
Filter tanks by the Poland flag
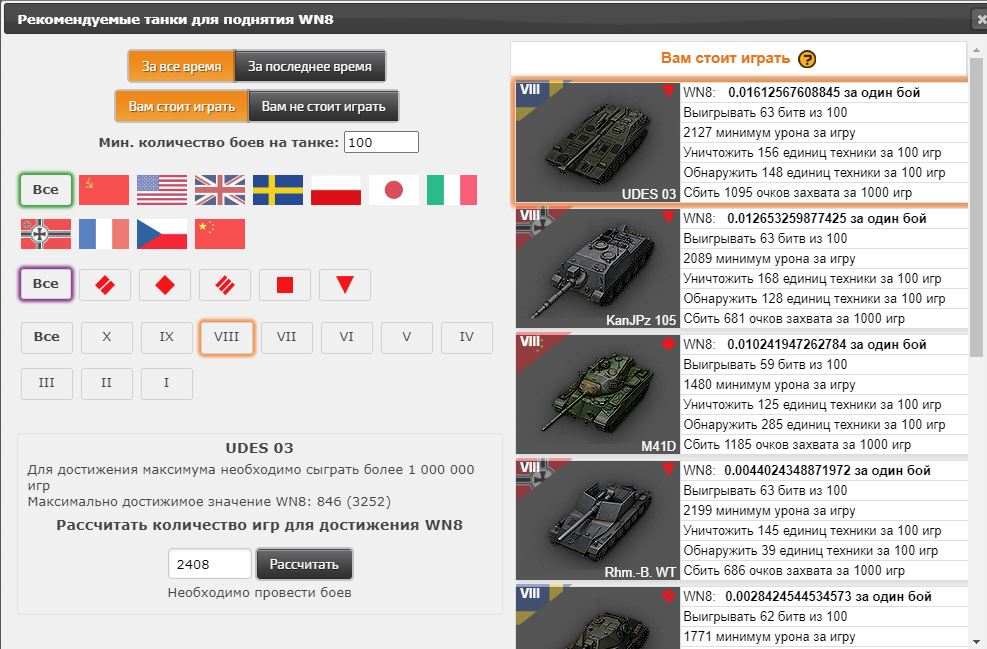pos(336,190)
